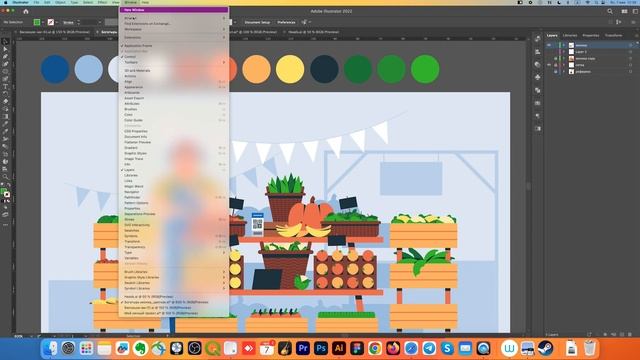Expand the Extensions submenu
This screenshot has height=360, width=640.
[174, 38]
